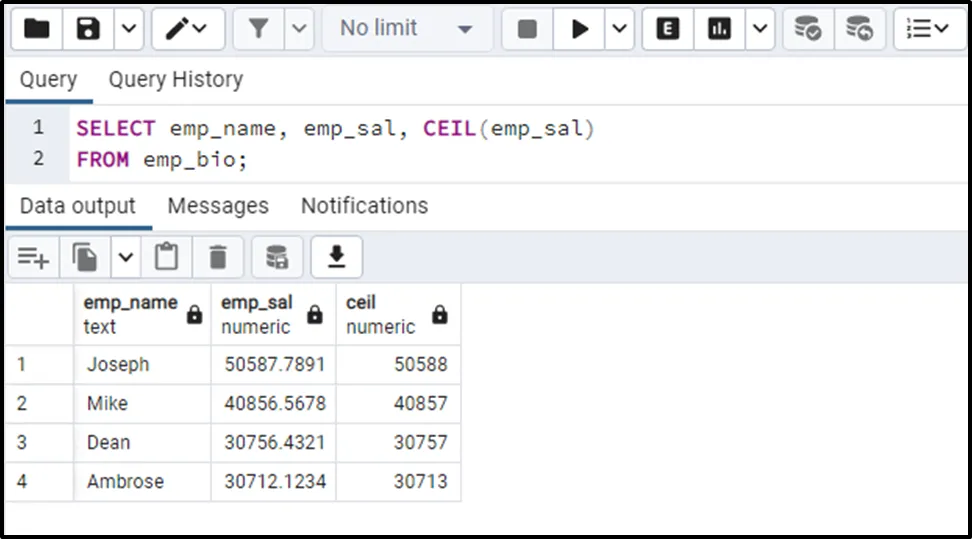The height and width of the screenshot is (539, 972).
Task: Click the Explain Analyze chart icon
Action: click(719, 29)
